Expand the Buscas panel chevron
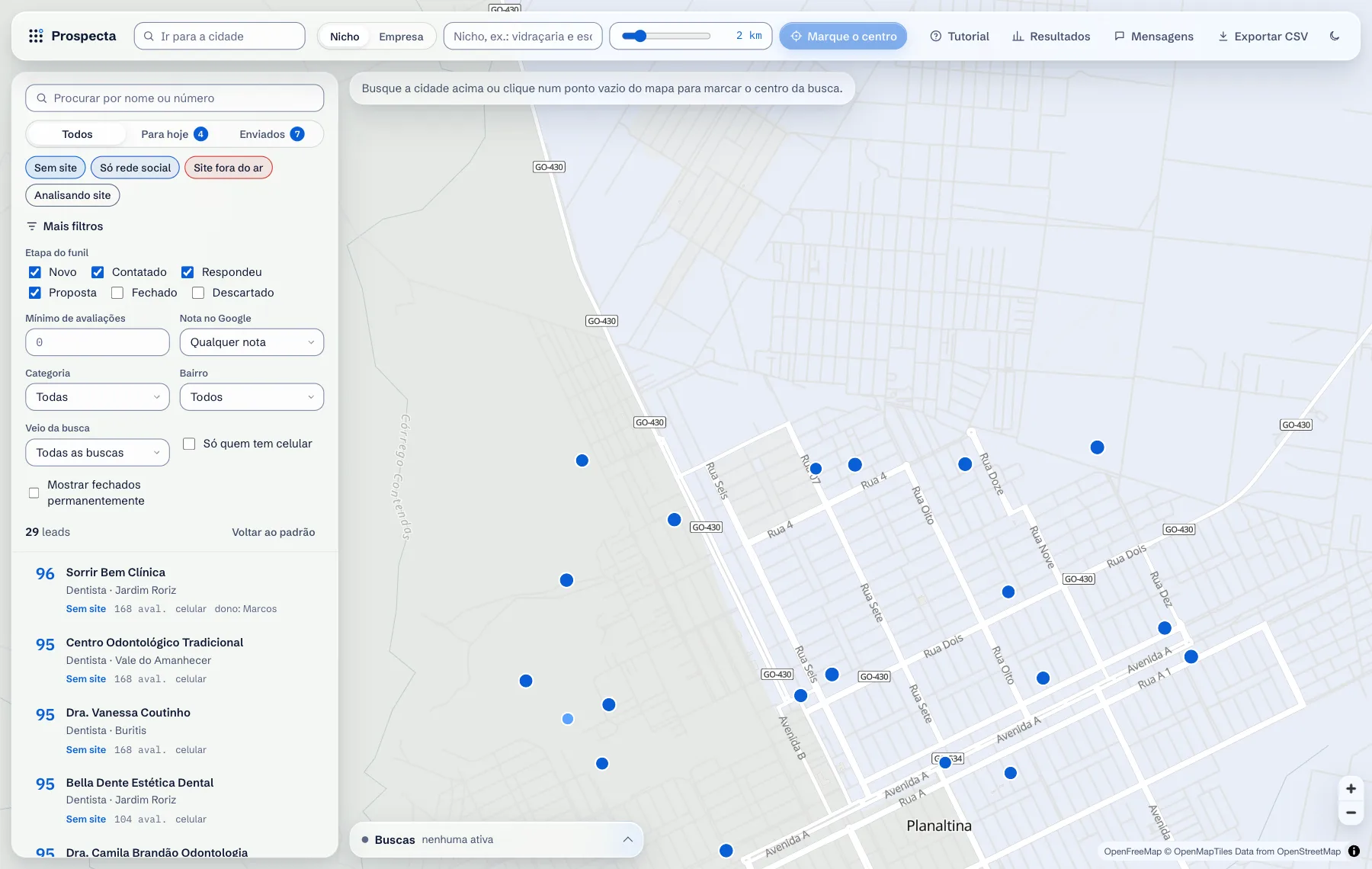Viewport: 1372px width, 869px height. pos(627,839)
